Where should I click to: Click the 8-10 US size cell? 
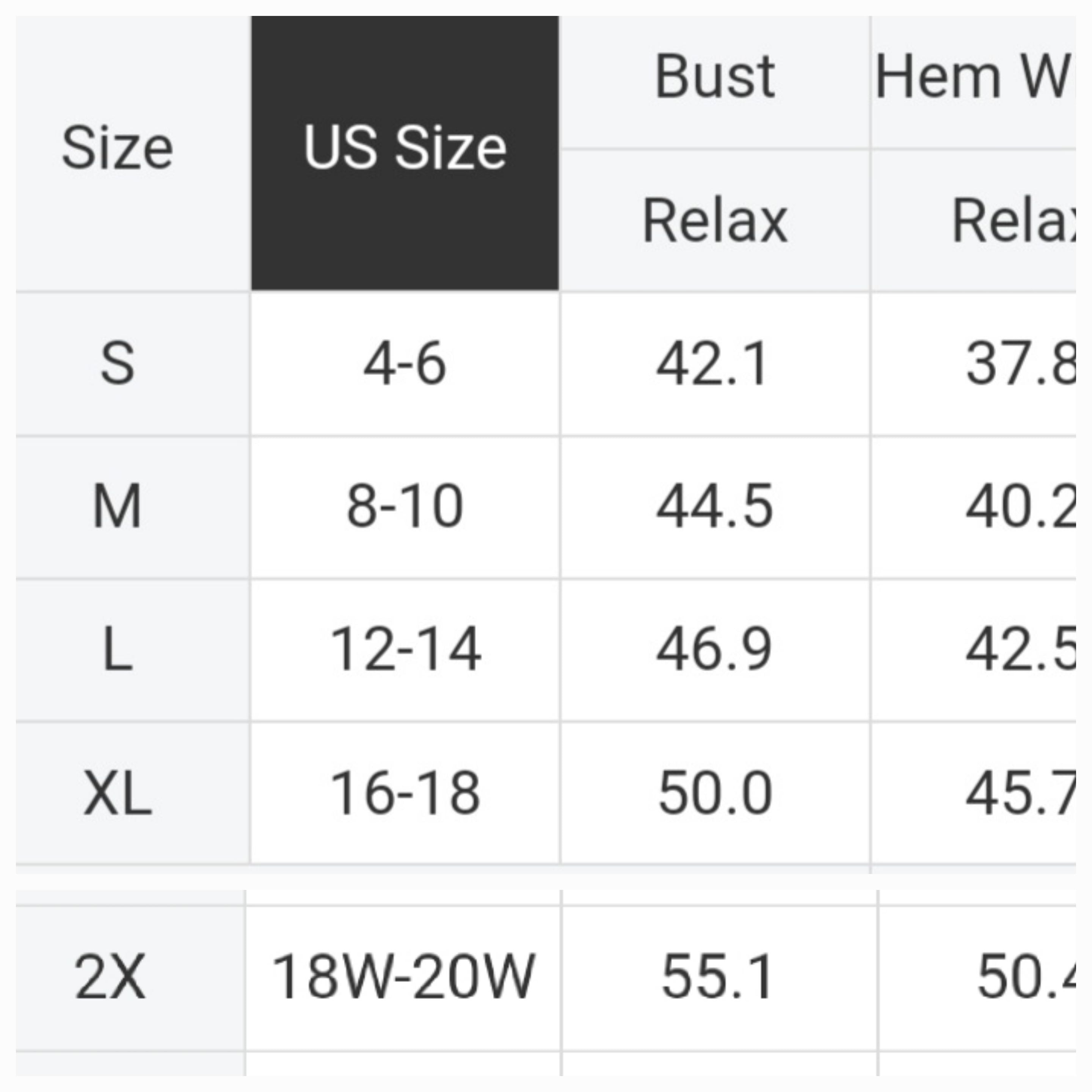point(405,507)
